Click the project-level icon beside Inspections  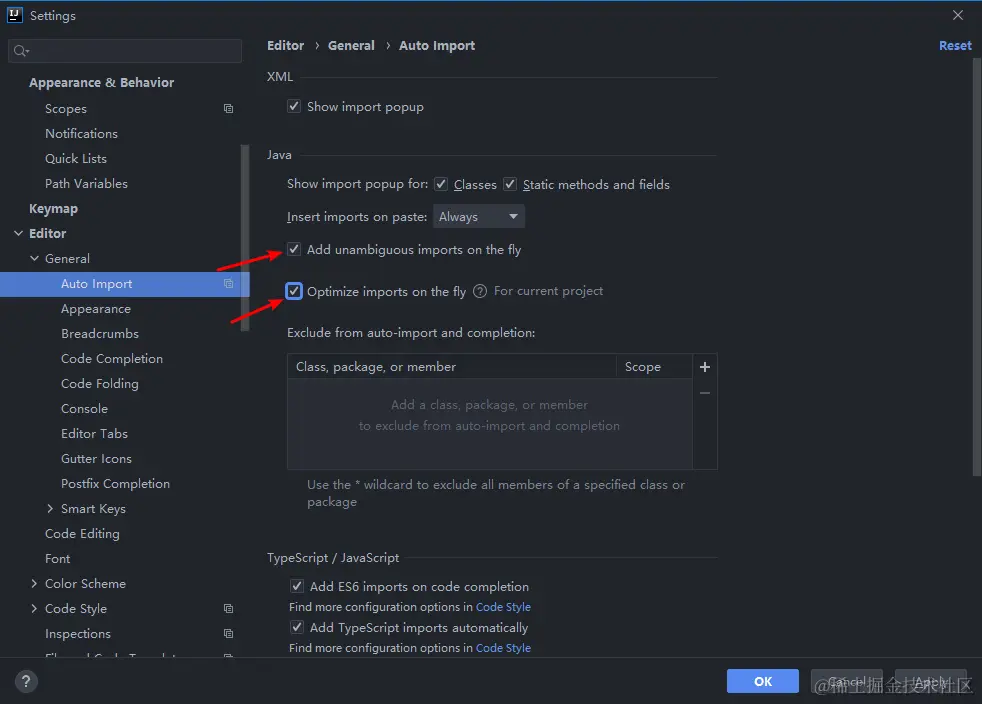229,634
